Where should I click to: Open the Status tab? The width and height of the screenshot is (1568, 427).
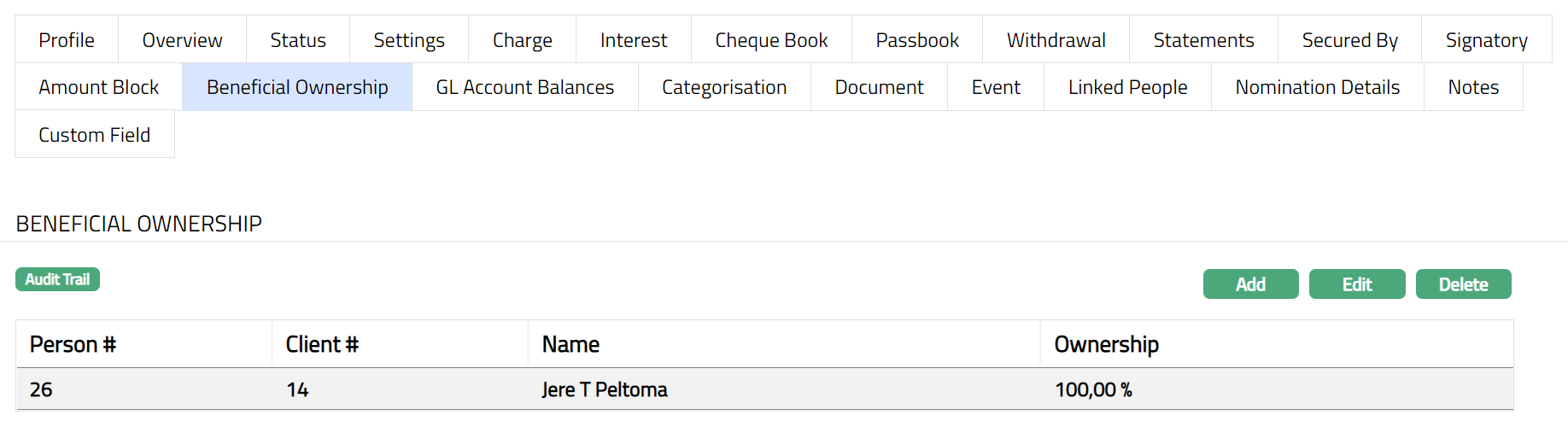click(298, 40)
